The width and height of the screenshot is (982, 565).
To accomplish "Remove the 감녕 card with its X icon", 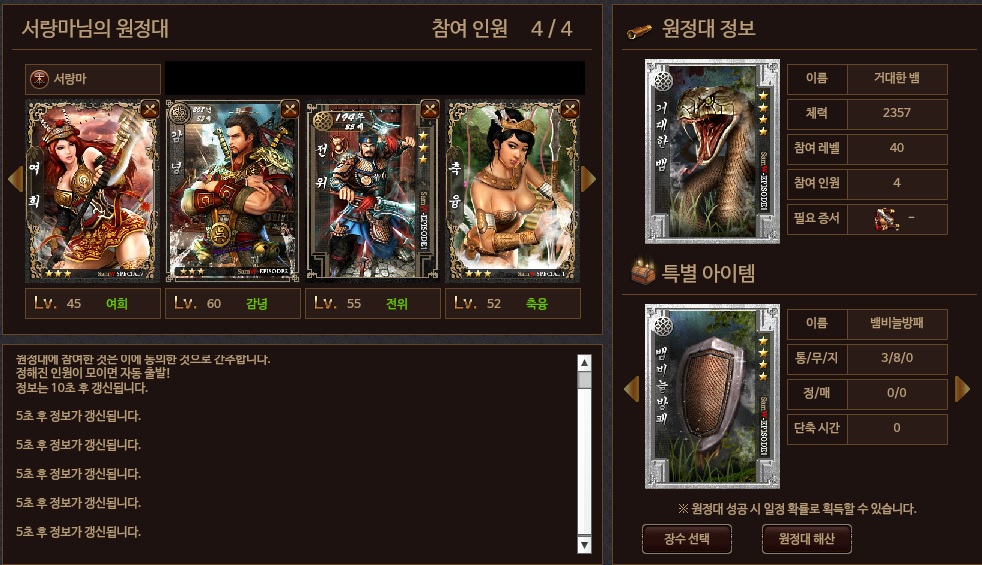I will [289, 110].
